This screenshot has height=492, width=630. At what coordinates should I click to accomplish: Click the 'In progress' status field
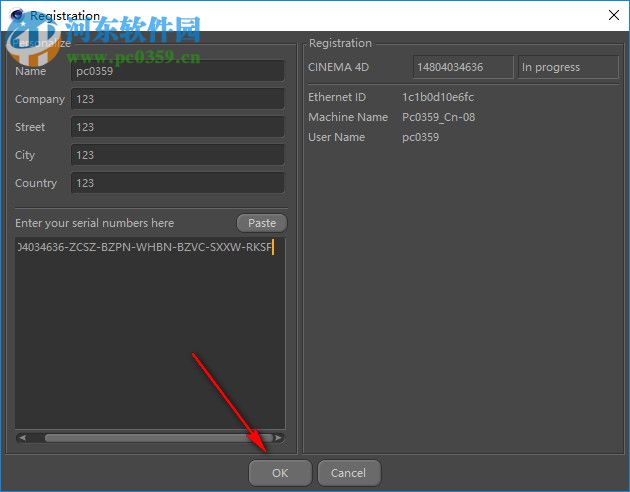coord(568,67)
